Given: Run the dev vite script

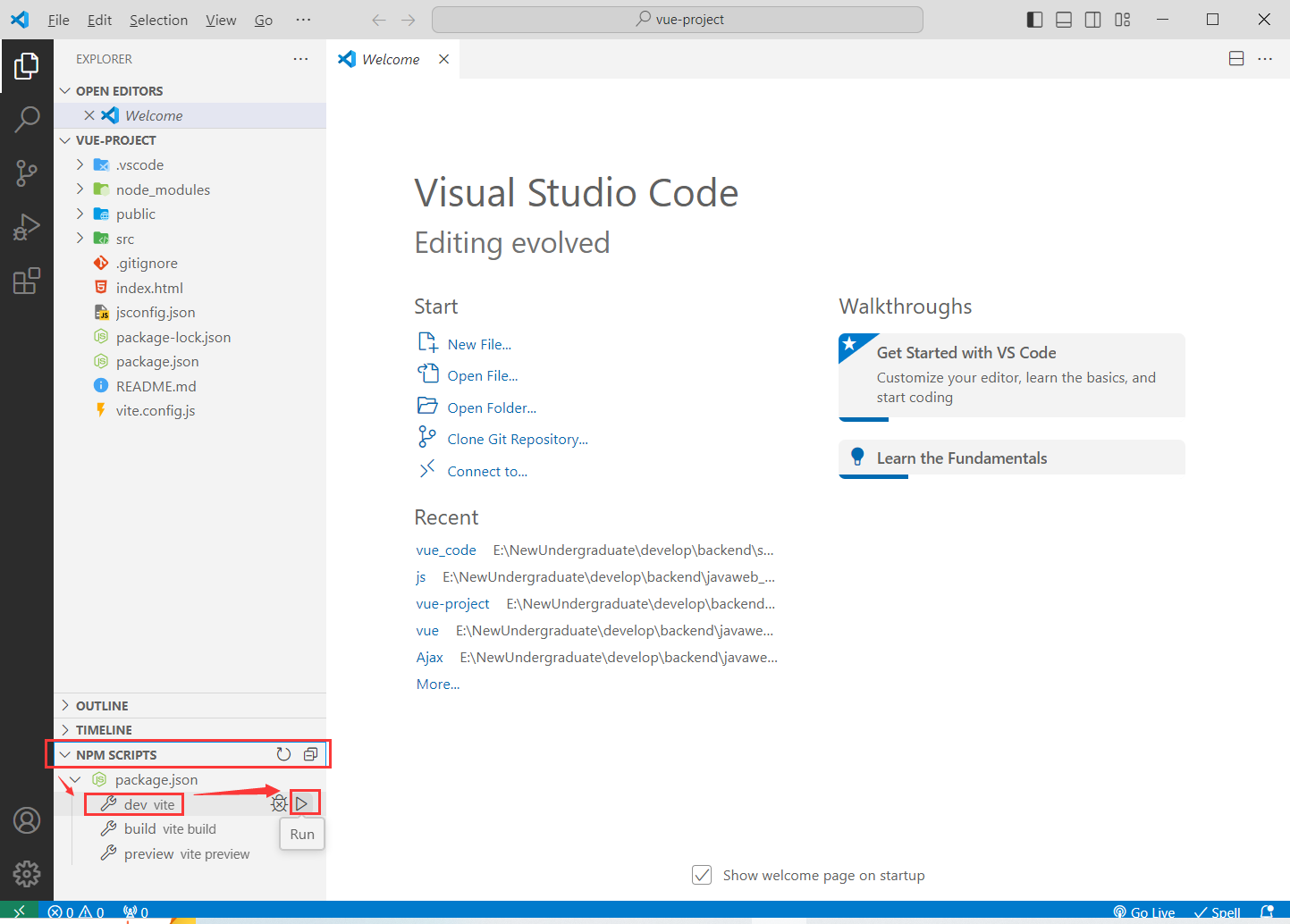Looking at the screenshot, I should (x=302, y=803).
